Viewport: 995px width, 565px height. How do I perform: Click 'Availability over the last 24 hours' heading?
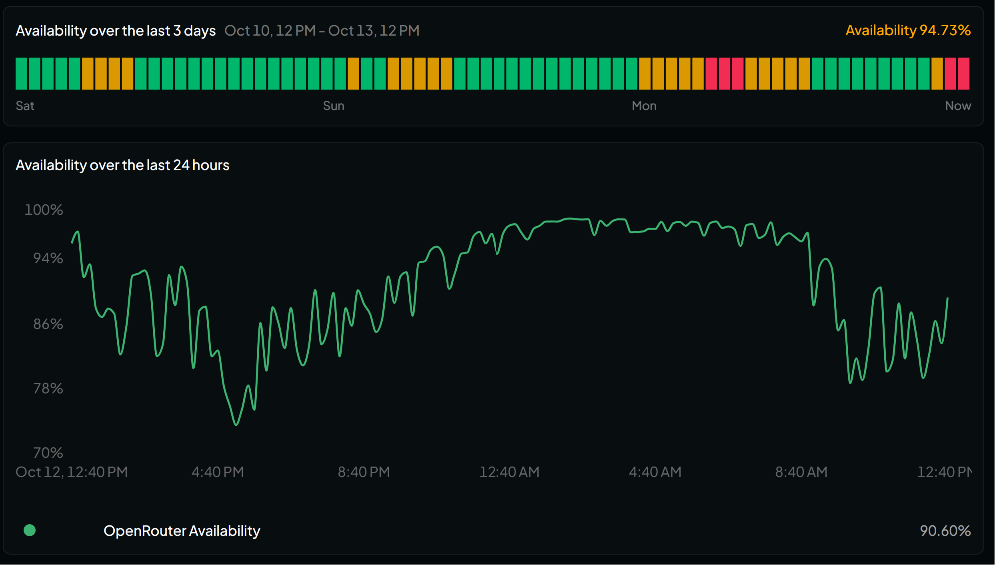click(x=122, y=165)
